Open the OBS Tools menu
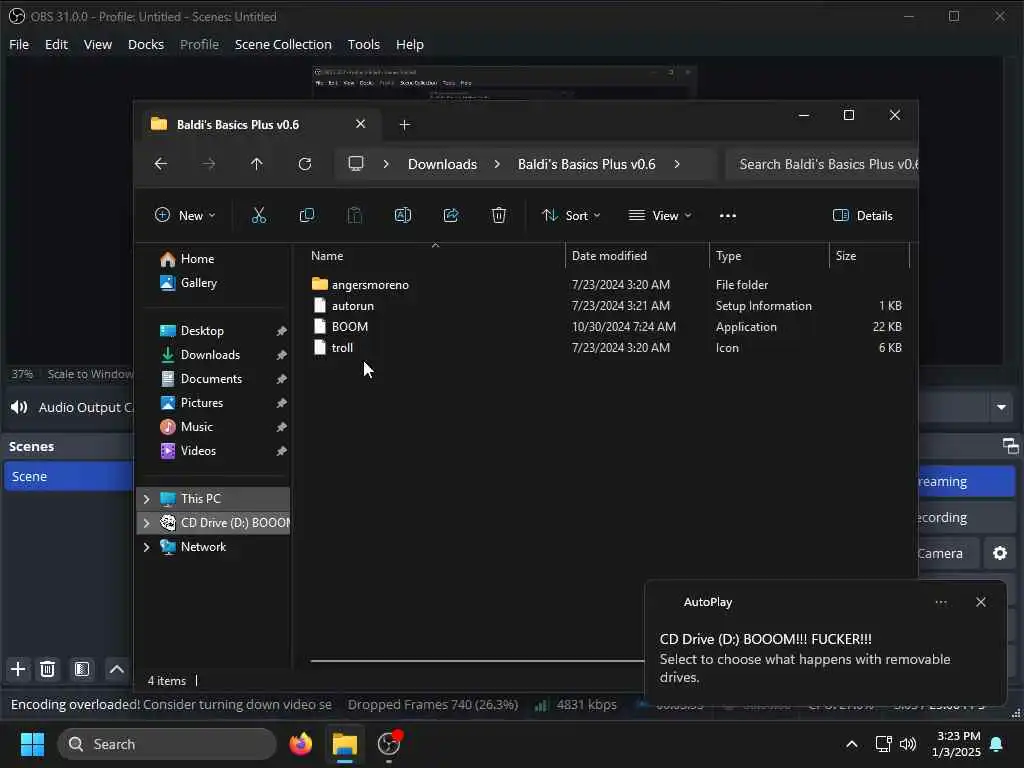This screenshot has width=1024, height=768. (x=364, y=44)
